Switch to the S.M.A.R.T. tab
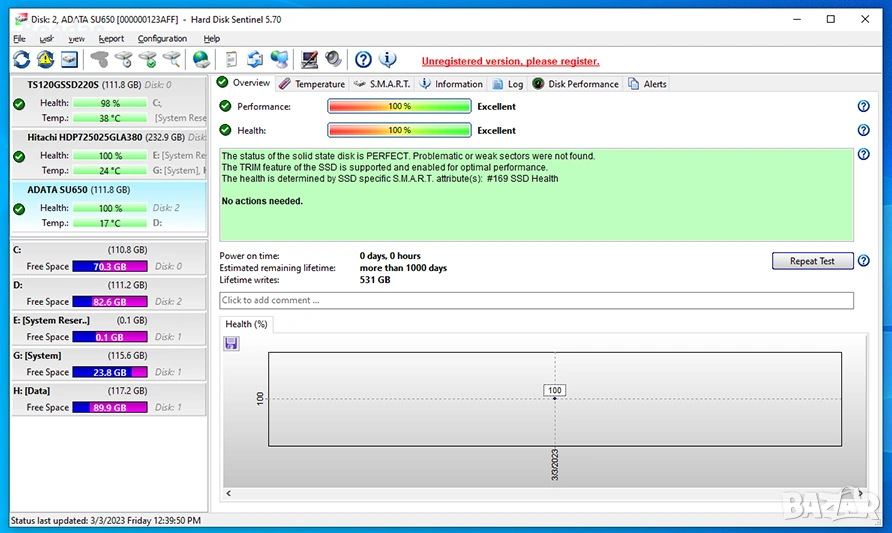 tap(382, 84)
